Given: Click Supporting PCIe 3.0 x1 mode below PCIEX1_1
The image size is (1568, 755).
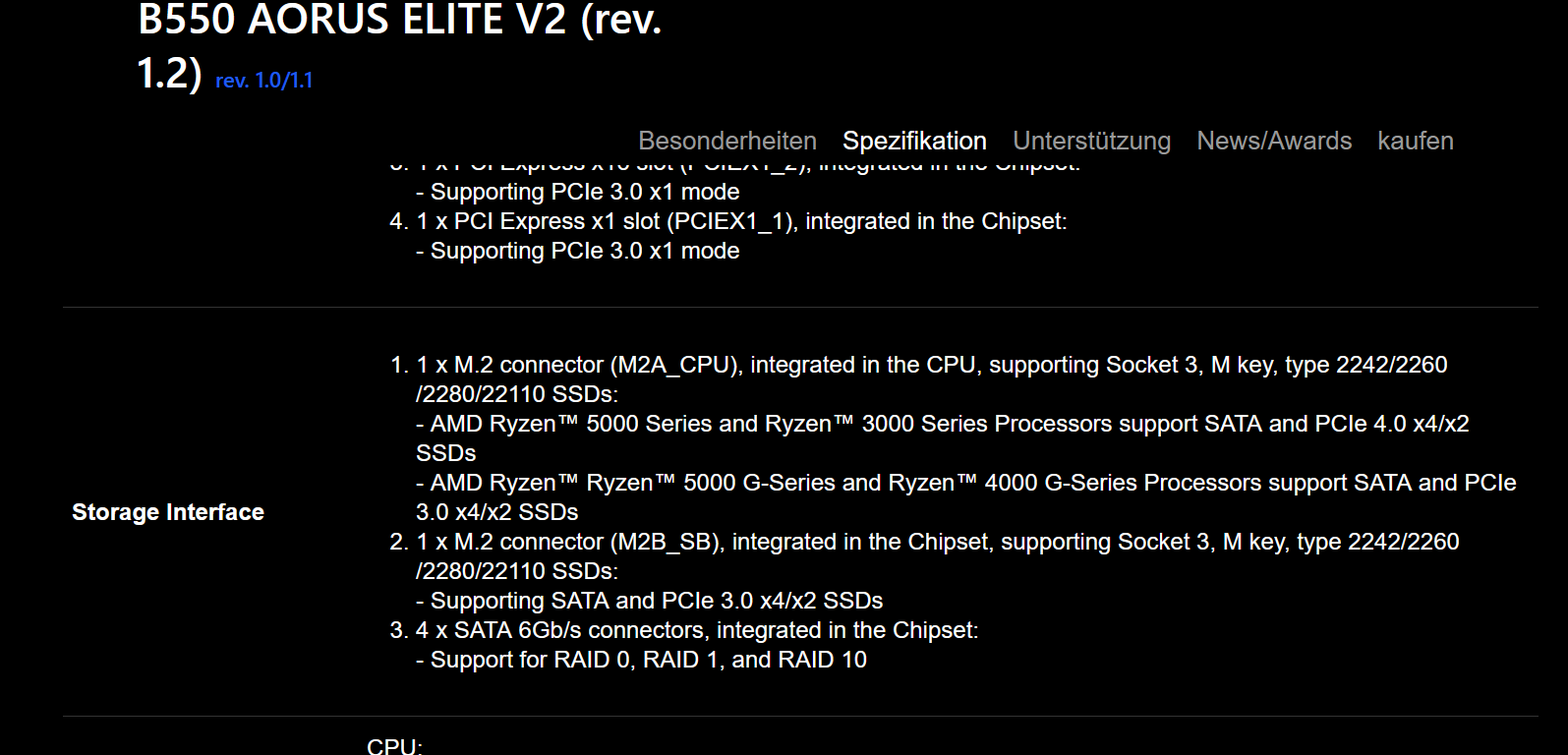Looking at the screenshot, I should [584, 251].
